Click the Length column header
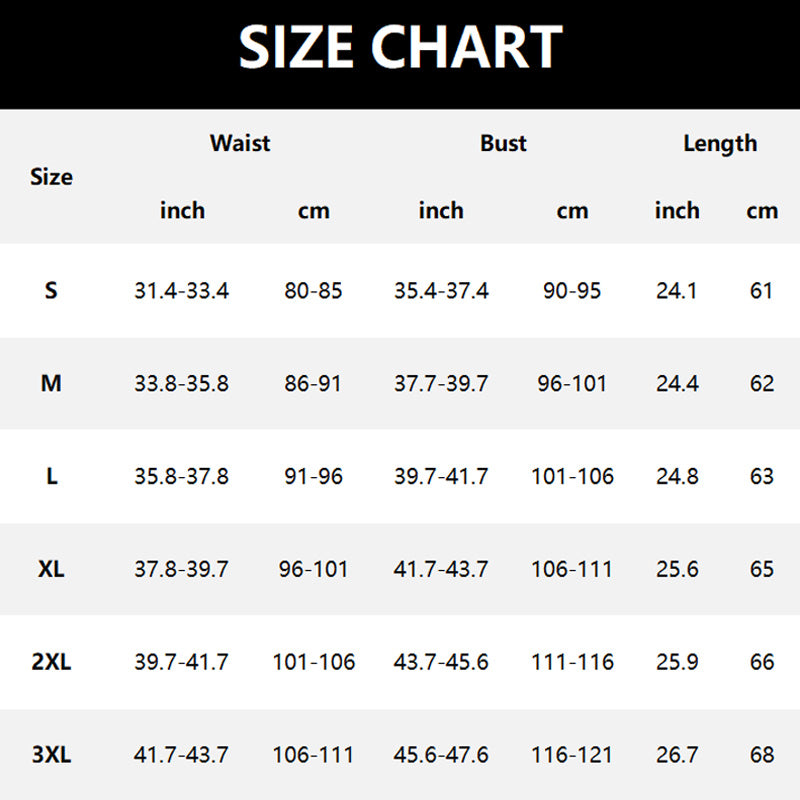This screenshot has width=800, height=800. pyautogui.click(x=720, y=143)
